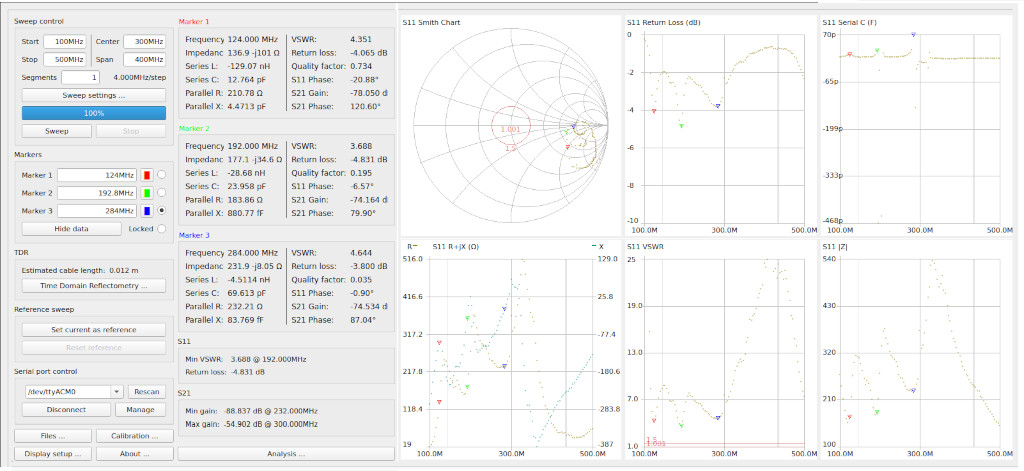The width and height of the screenshot is (1024, 471).
Task: Click the Manage device button
Action: 140,410
